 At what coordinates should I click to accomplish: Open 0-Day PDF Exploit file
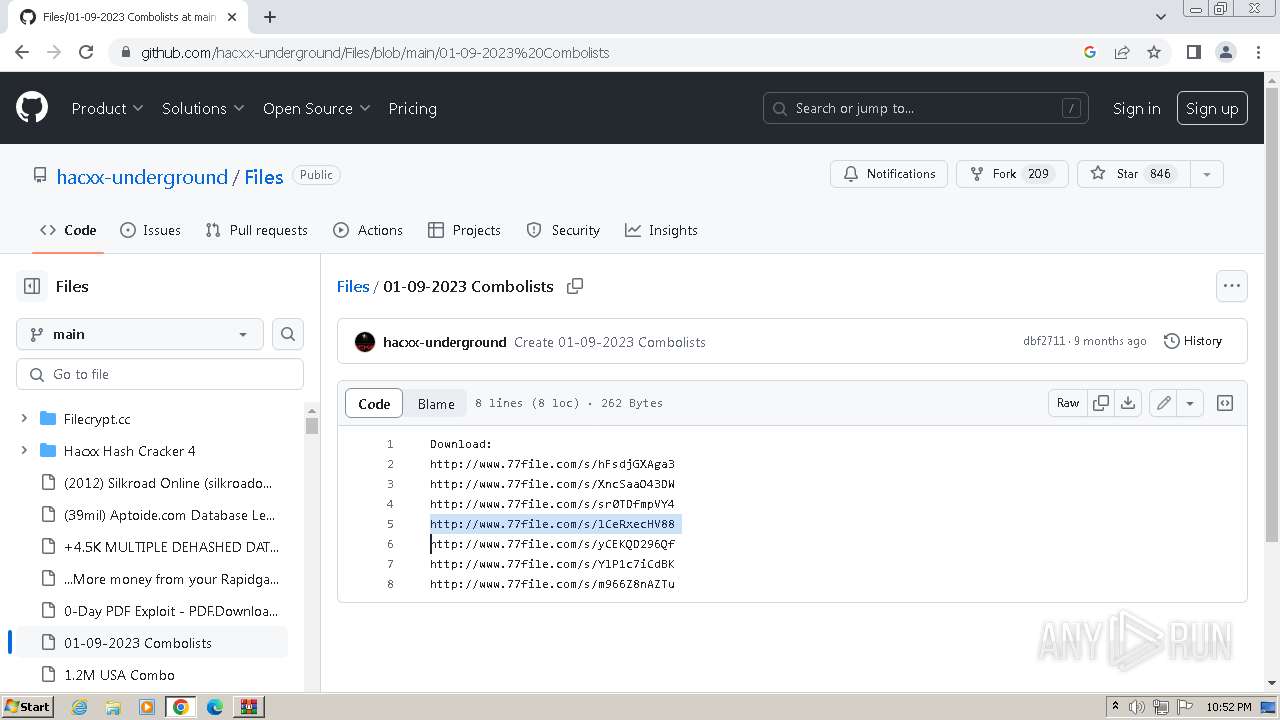coord(171,611)
